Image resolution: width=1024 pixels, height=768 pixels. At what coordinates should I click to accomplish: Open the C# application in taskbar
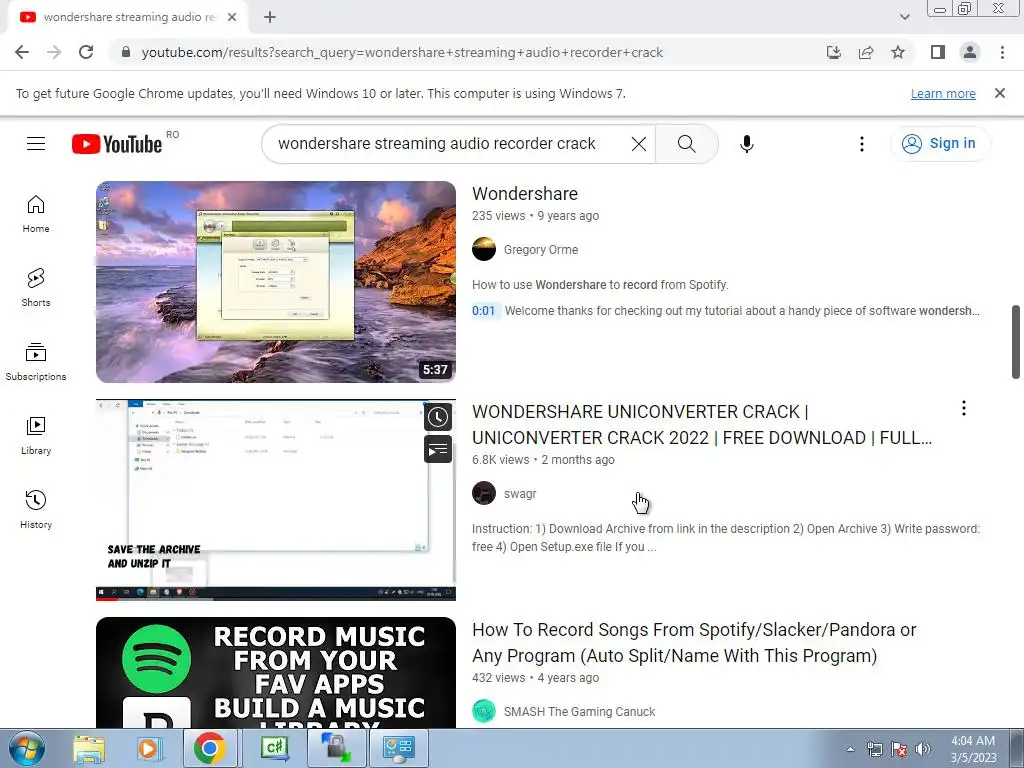(x=274, y=748)
